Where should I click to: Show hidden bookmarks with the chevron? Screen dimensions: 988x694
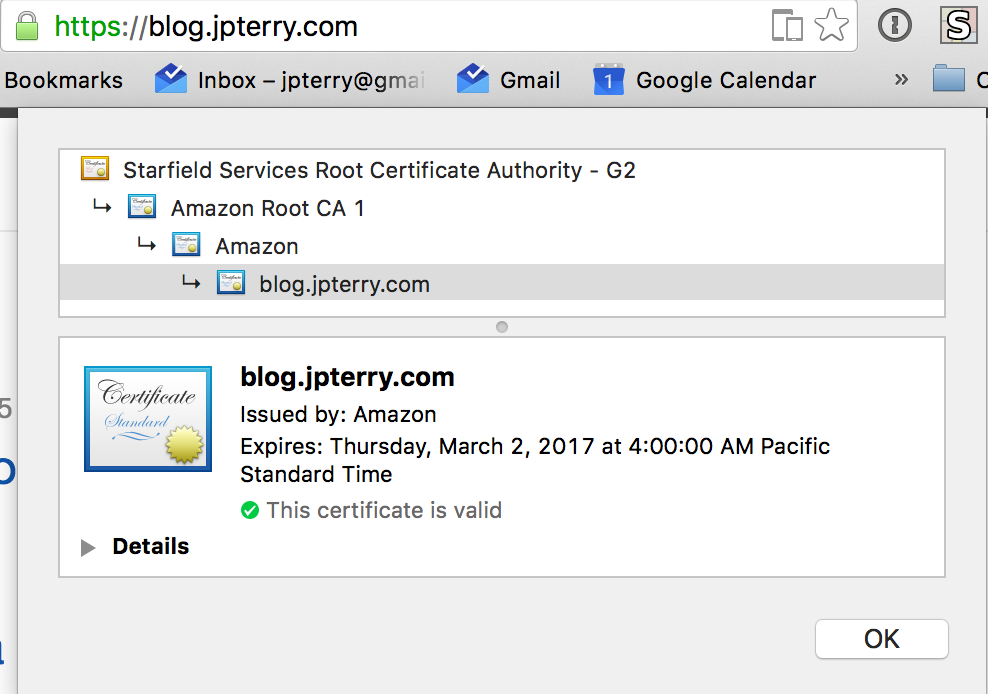click(x=902, y=79)
